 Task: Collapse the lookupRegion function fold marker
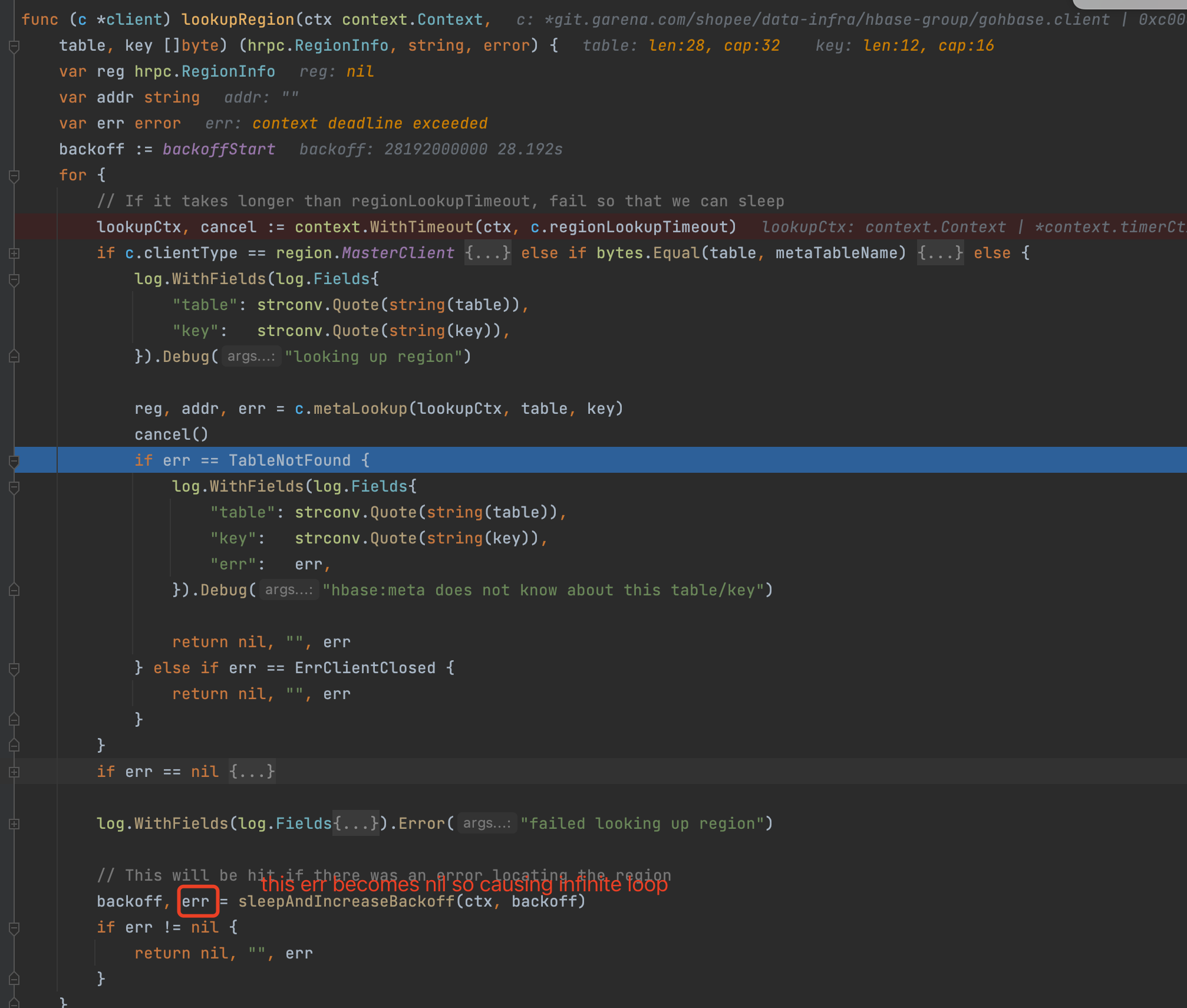(15, 46)
